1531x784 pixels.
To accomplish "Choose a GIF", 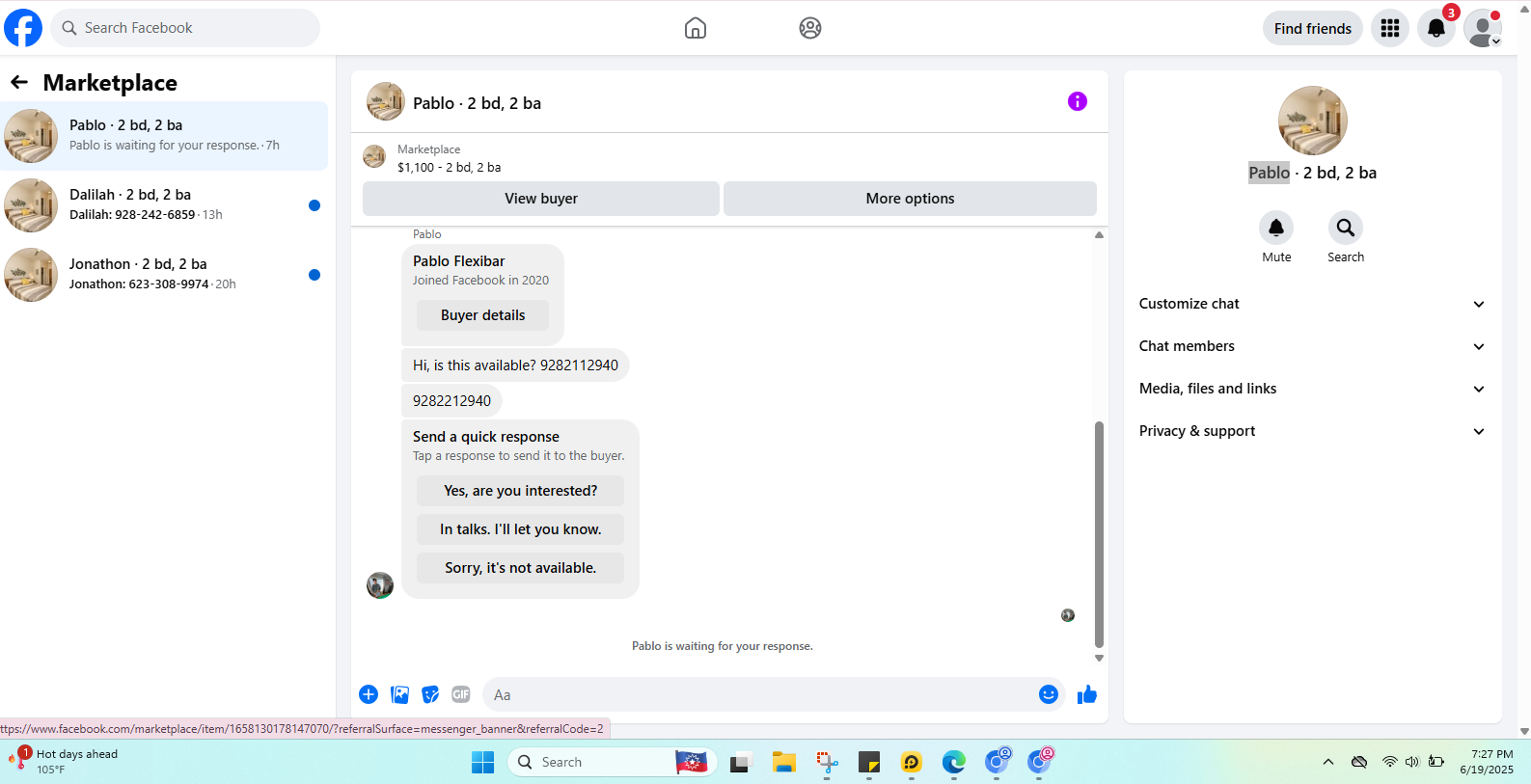I will click(461, 694).
